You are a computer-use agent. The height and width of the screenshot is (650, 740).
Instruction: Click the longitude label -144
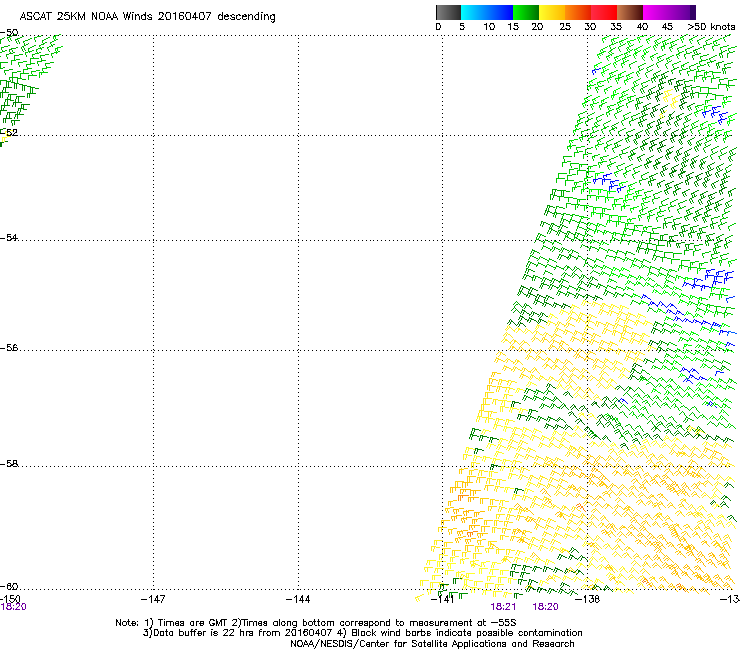[x=298, y=599]
